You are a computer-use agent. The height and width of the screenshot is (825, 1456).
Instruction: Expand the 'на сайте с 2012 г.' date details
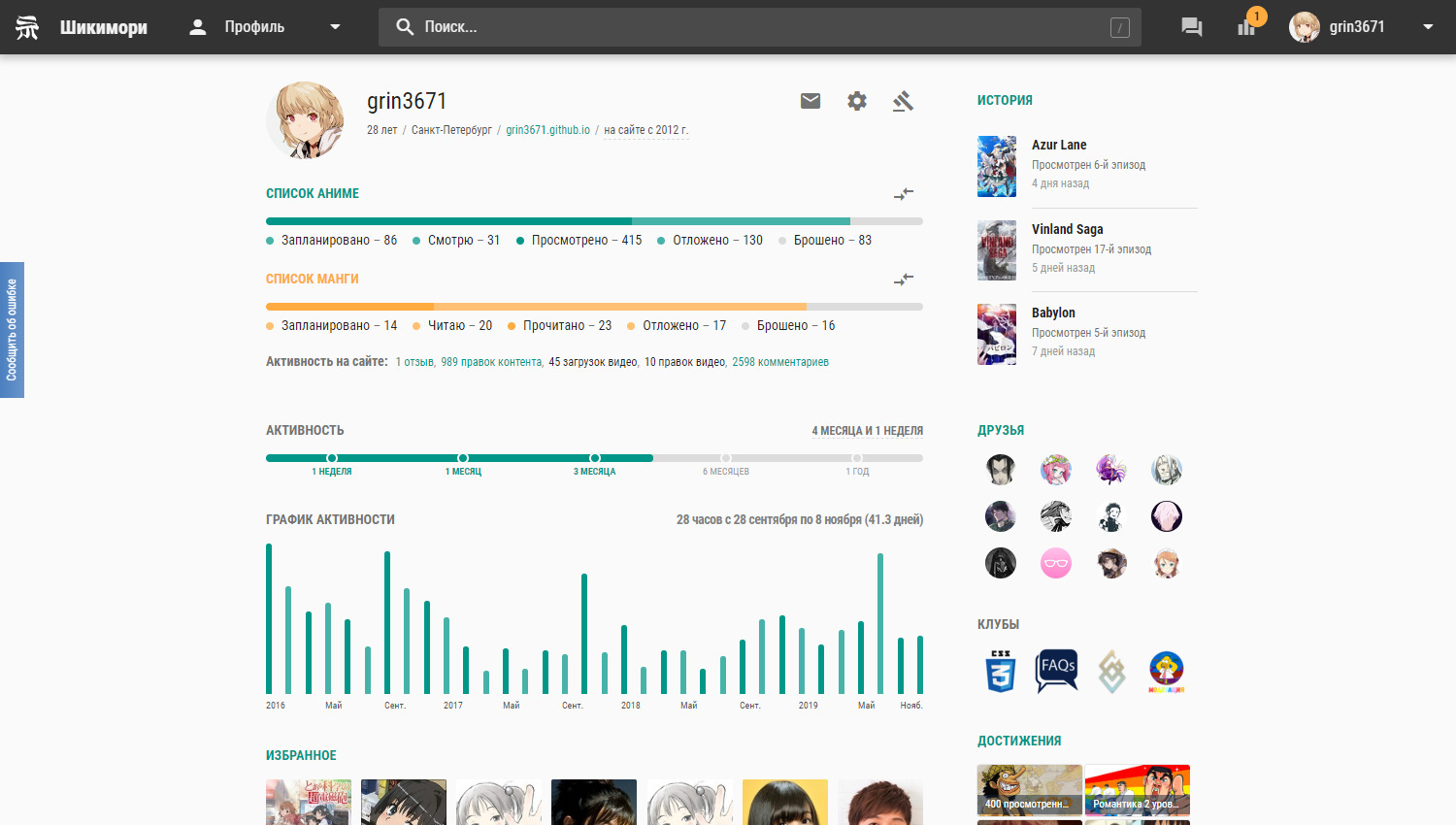645,130
